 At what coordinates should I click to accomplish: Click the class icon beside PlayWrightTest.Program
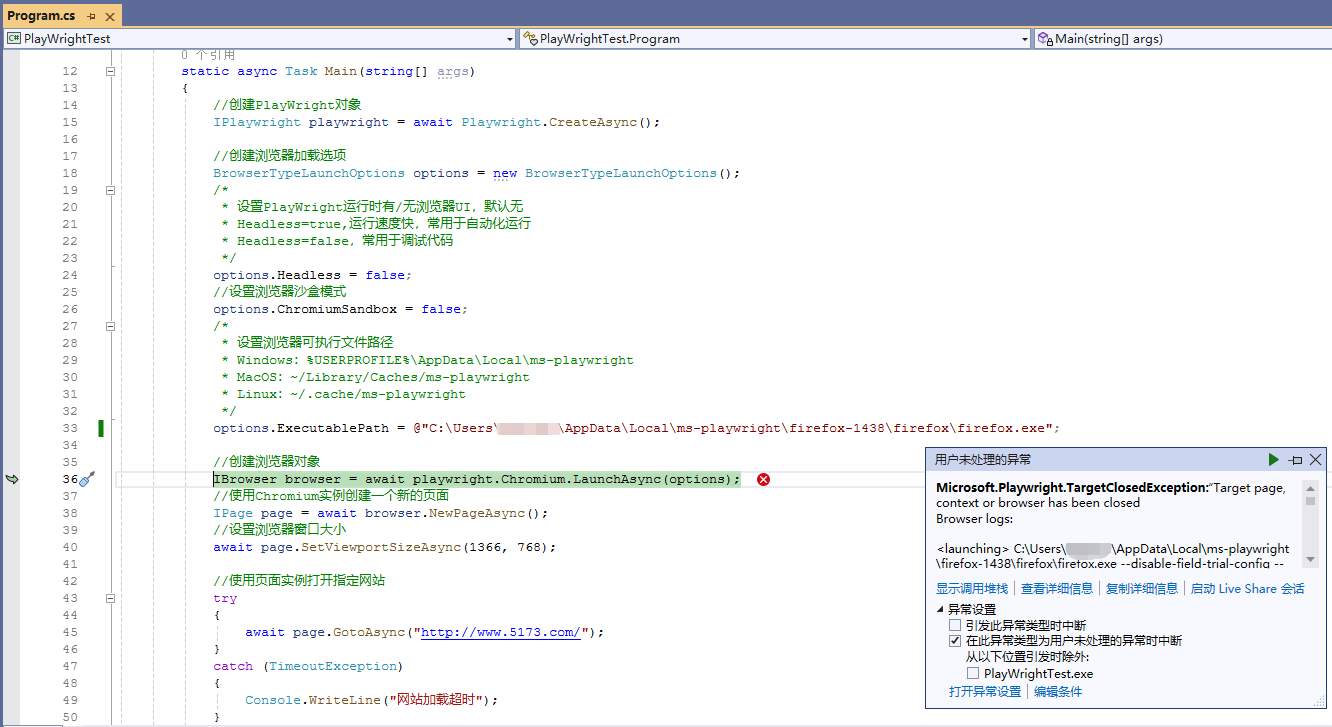tap(531, 38)
